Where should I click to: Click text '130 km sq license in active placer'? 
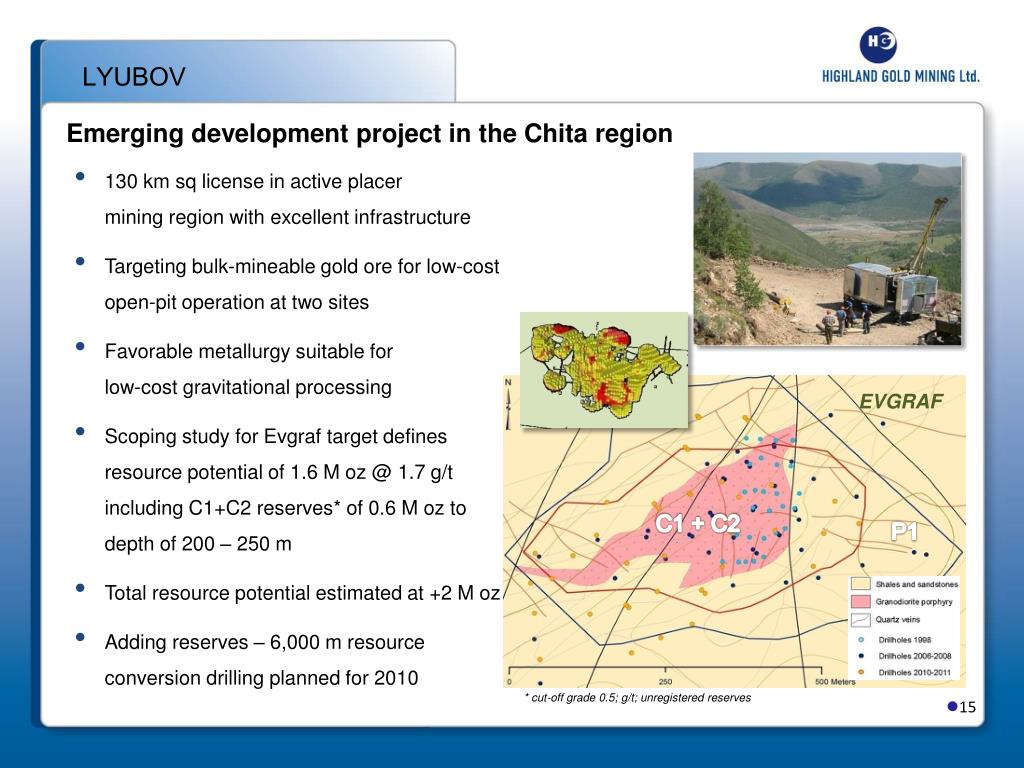pos(253,182)
